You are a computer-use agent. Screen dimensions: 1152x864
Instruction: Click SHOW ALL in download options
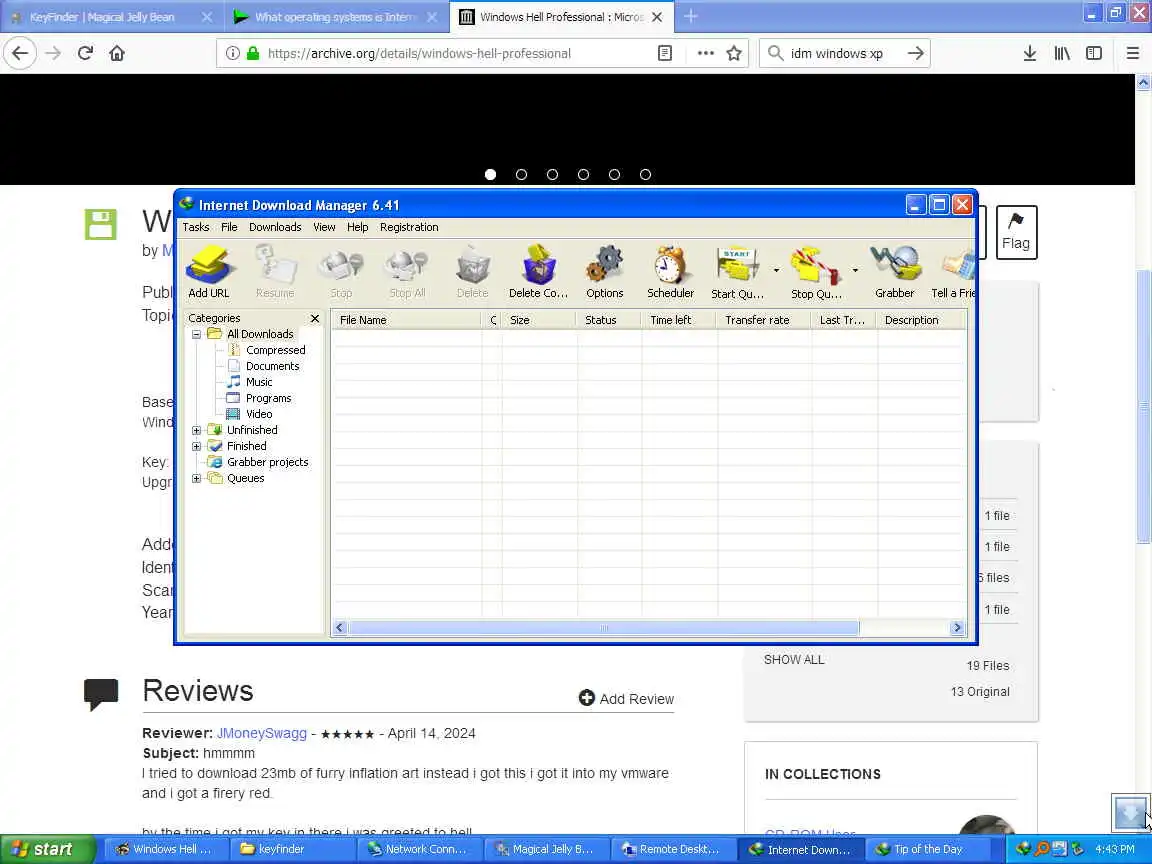(x=793, y=660)
